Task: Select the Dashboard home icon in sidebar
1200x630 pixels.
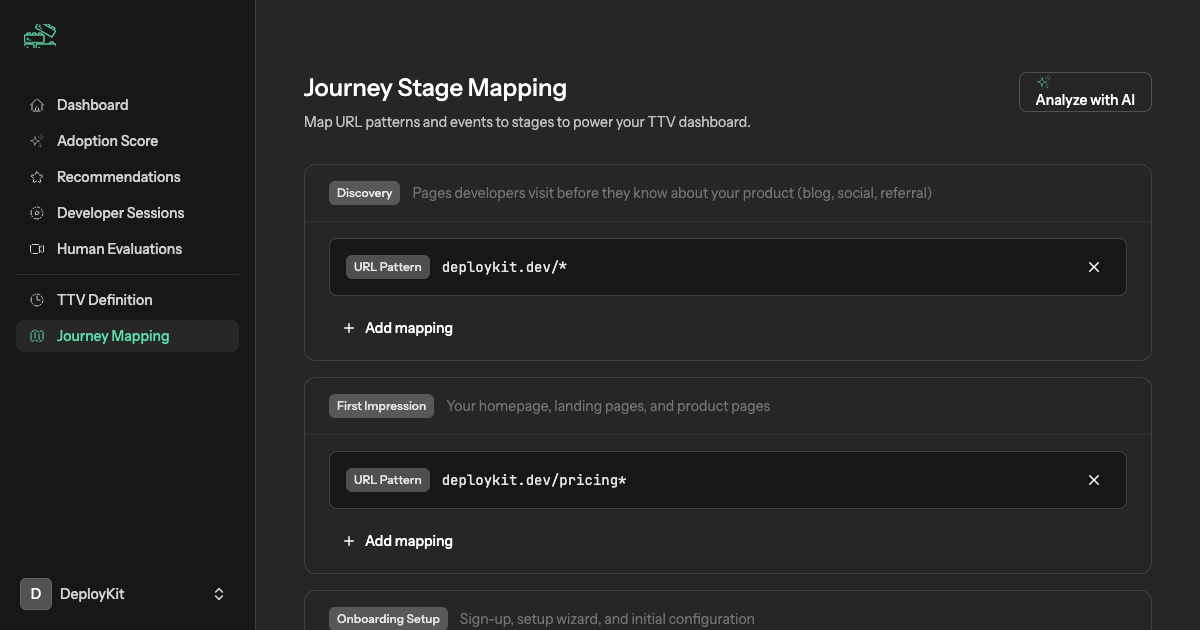Action: 36,104
